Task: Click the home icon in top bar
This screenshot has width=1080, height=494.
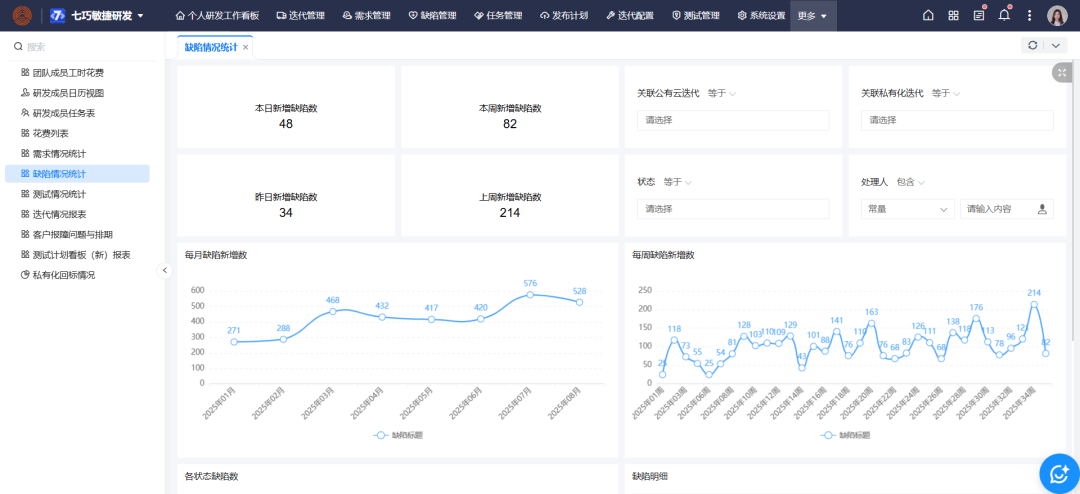Action: tap(928, 16)
